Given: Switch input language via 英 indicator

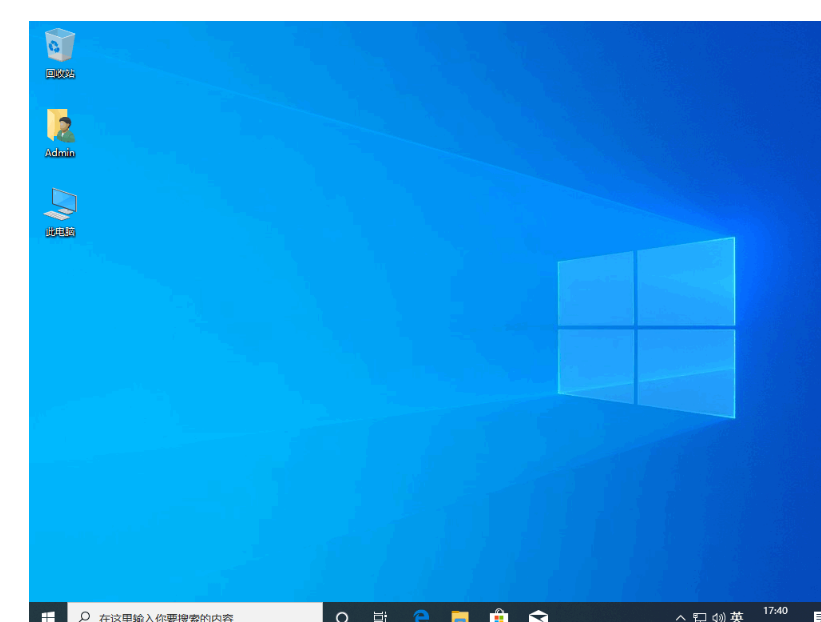Looking at the screenshot, I should [737, 617].
